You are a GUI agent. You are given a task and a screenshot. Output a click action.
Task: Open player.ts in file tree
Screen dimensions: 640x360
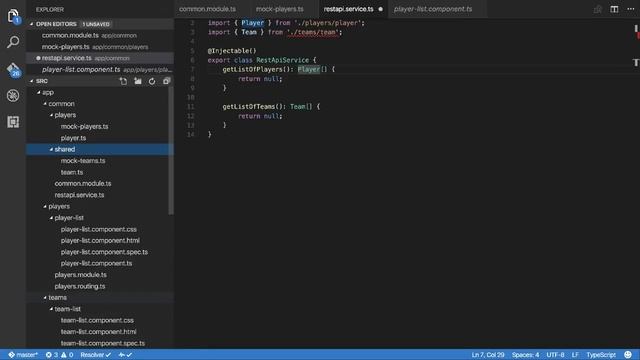coord(73,138)
